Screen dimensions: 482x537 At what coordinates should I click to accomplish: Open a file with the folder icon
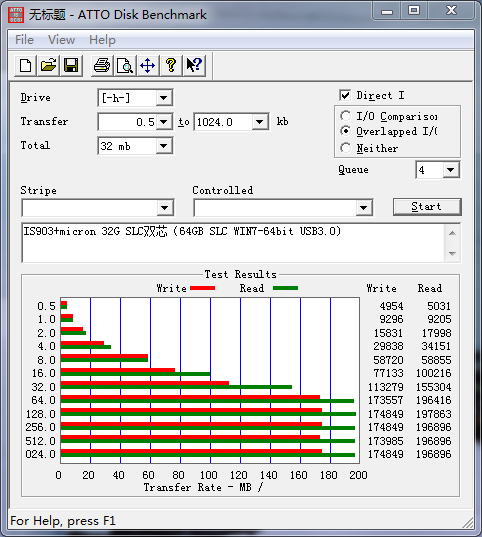pyautogui.click(x=48, y=65)
